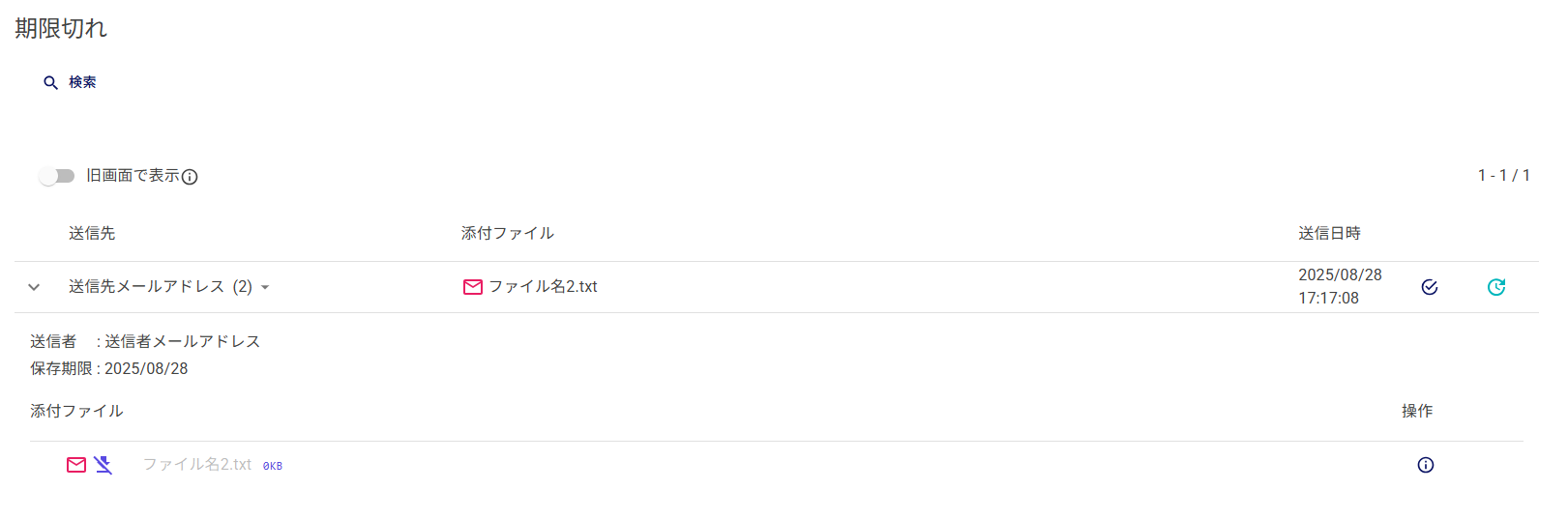This screenshot has height=519, width=1568.
Task: Click the info icon beside 旧画面で表示
Action: pos(190,177)
